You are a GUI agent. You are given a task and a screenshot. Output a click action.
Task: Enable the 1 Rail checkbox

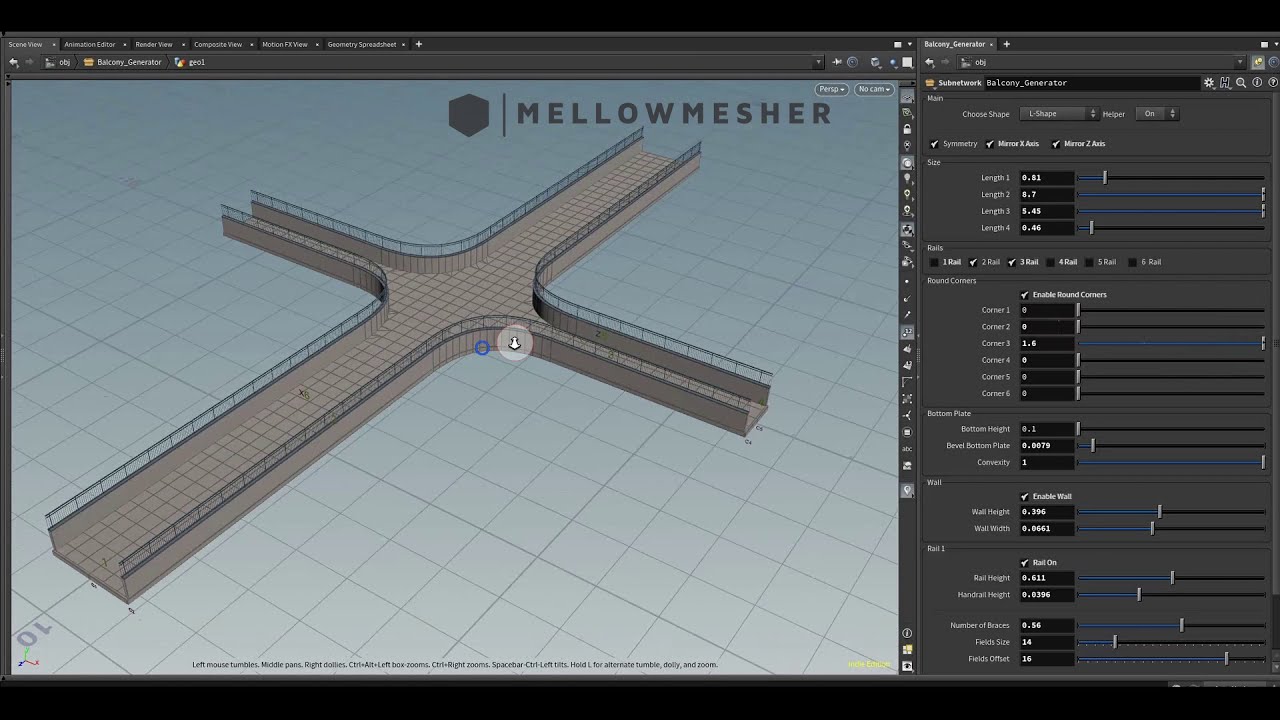pos(935,262)
